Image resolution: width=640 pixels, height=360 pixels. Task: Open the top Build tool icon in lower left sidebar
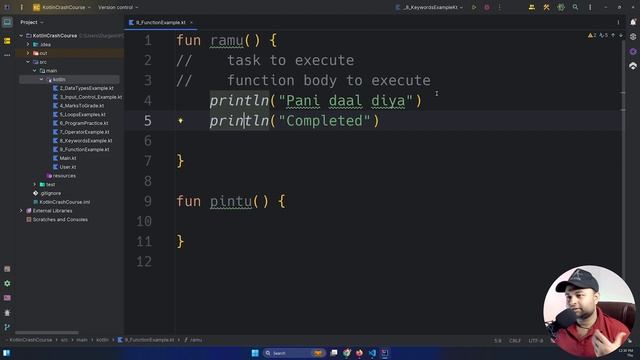(x=7, y=269)
